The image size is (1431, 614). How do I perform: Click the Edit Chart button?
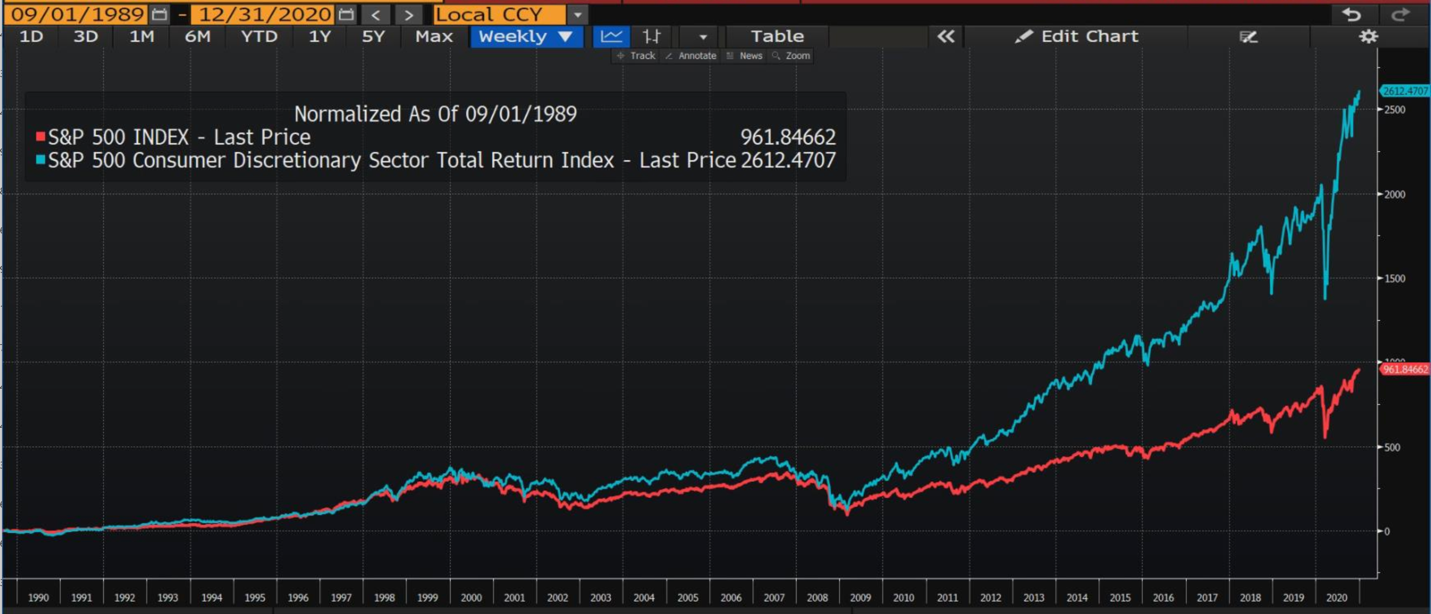(x=1076, y=37)
